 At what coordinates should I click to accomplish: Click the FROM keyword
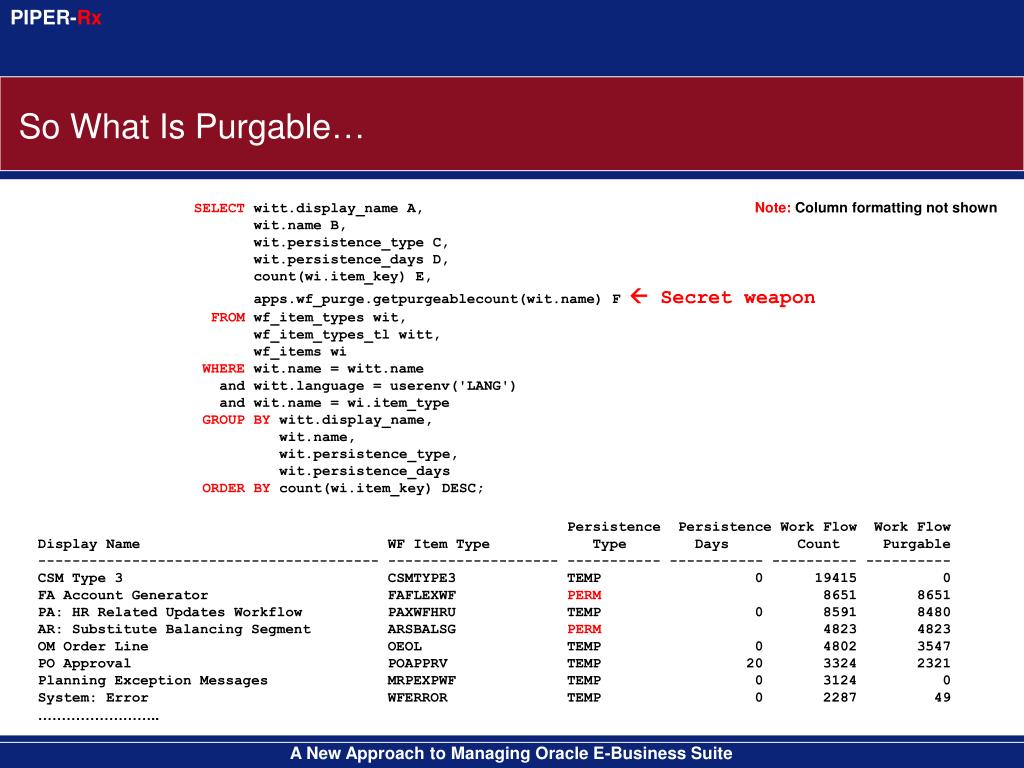228,317
